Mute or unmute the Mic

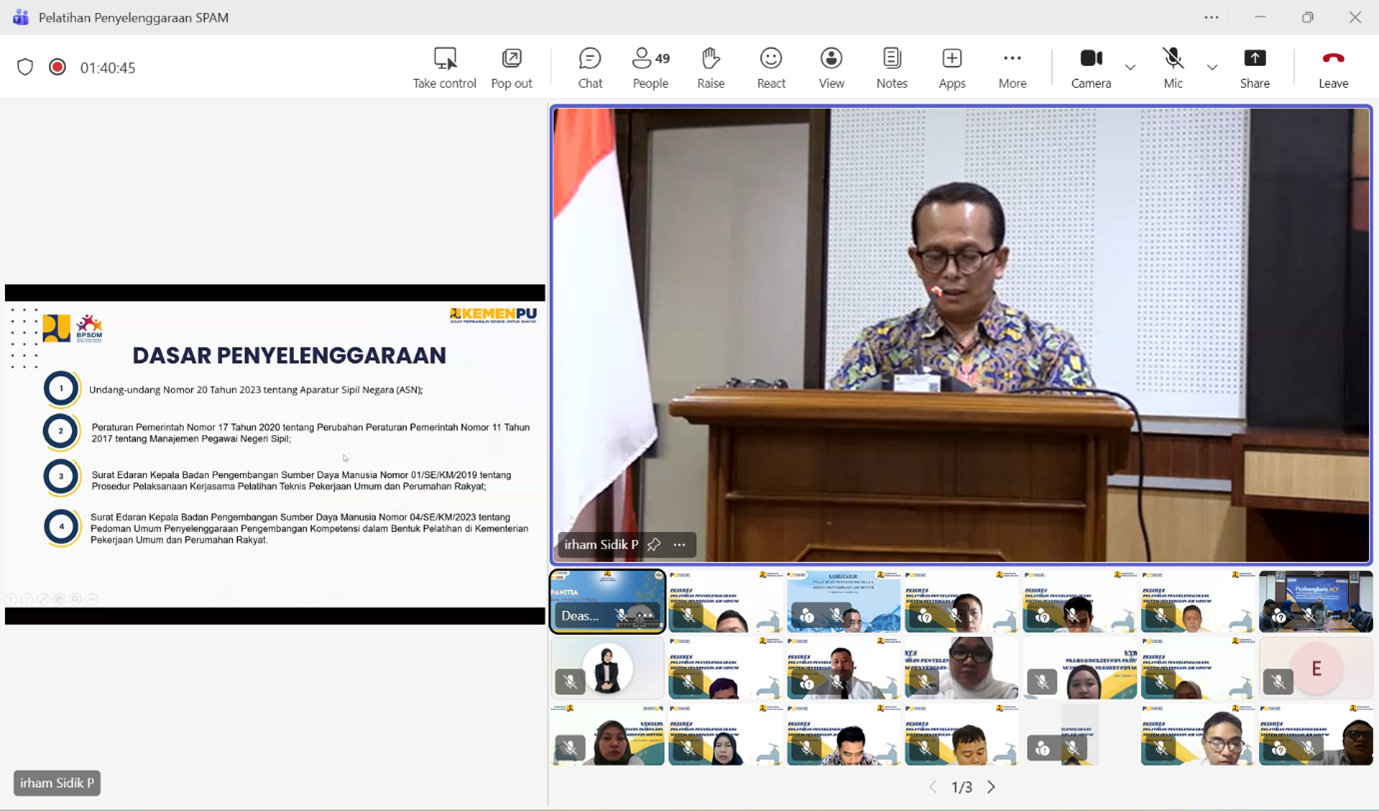1172,66
